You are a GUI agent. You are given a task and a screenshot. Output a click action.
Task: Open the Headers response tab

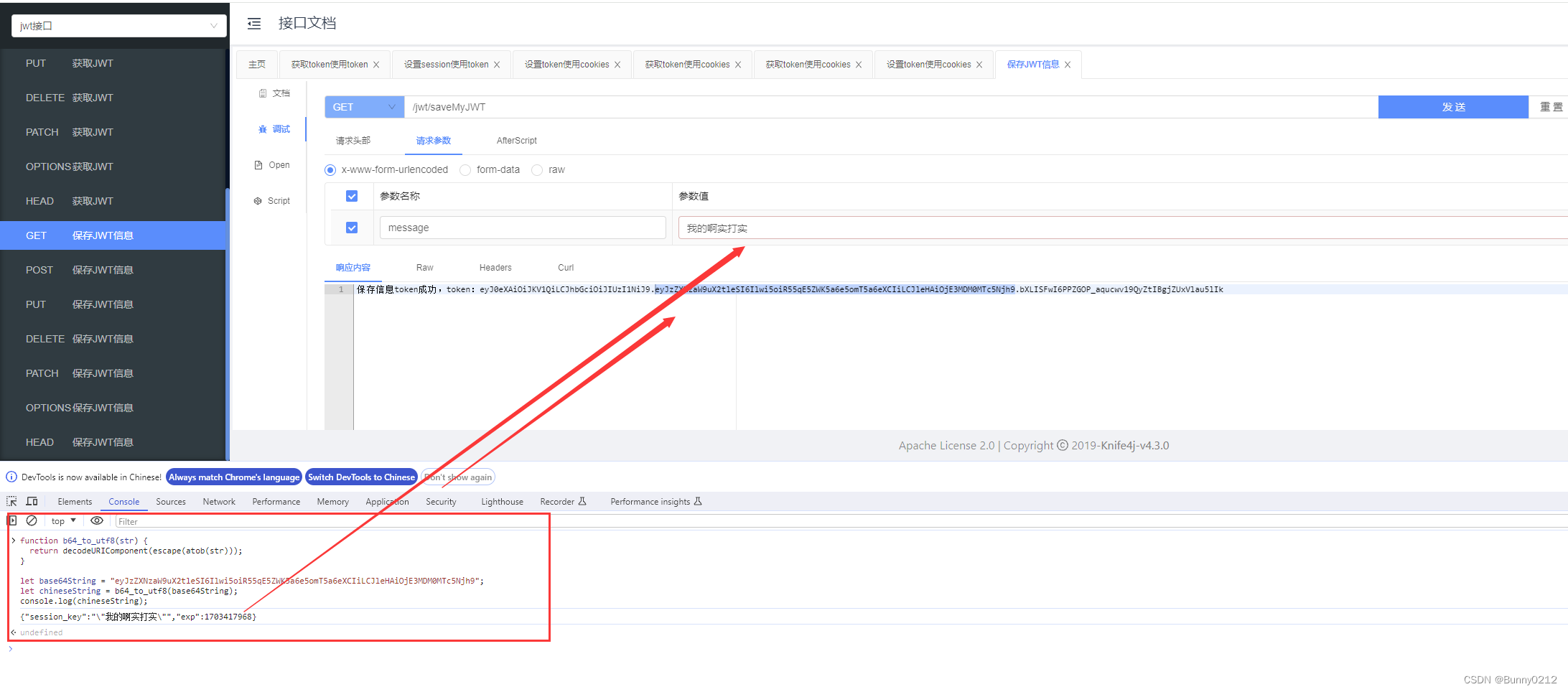[495, 268]
